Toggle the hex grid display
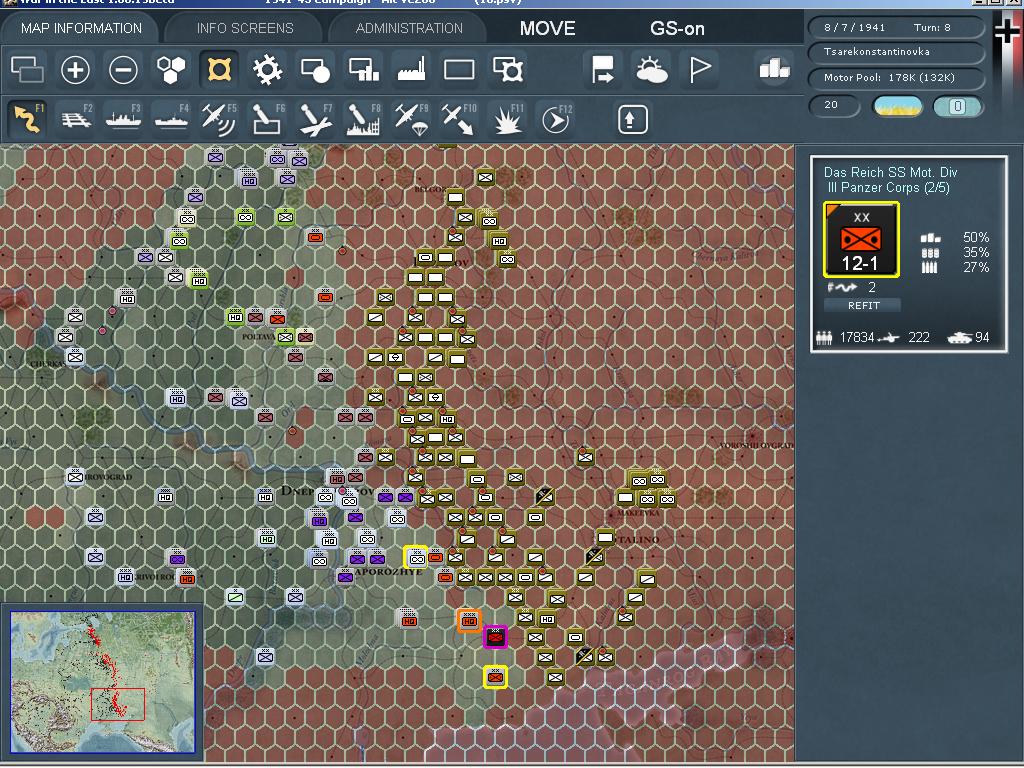Viewport: 1024px width, 768px height. pyautogui.click(x=171, y=69)
